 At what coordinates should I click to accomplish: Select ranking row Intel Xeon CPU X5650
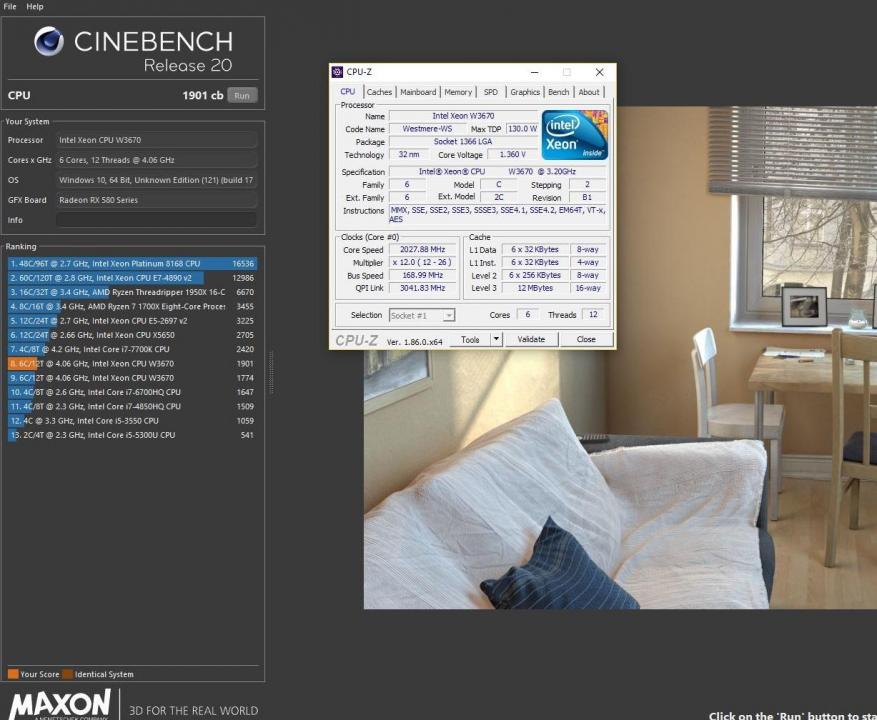coord(132,335)
